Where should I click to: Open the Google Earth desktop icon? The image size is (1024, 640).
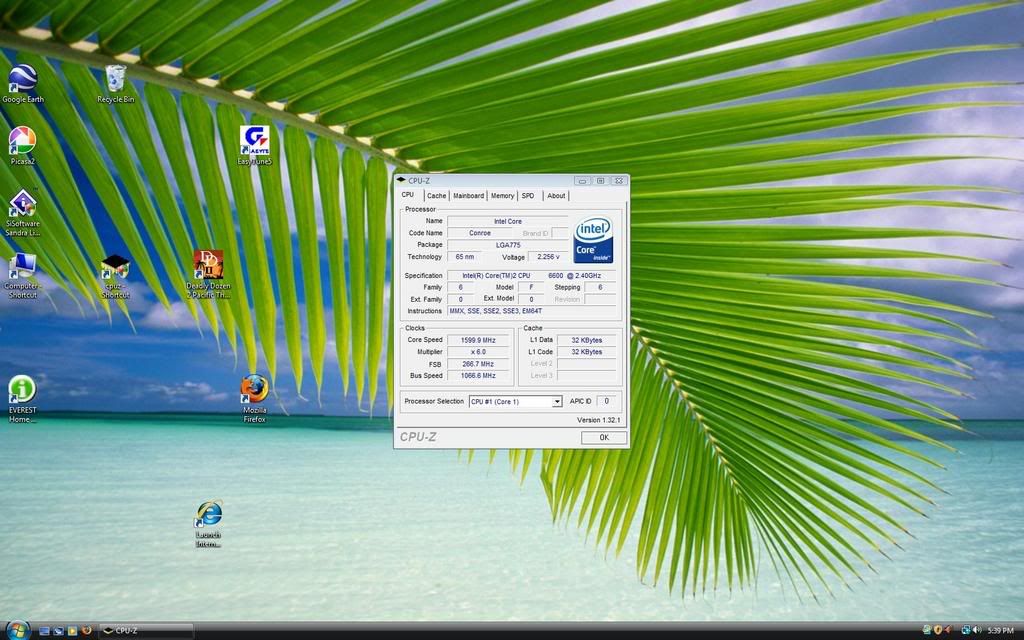(x=23, y=84)
